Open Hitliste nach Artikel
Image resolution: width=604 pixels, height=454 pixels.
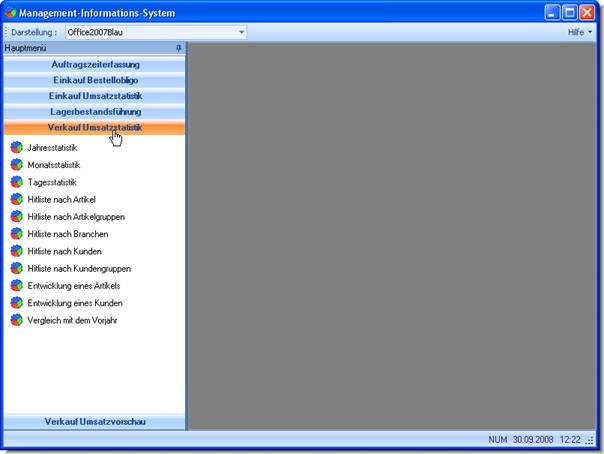pyautogui.click(x=61, y=199)
